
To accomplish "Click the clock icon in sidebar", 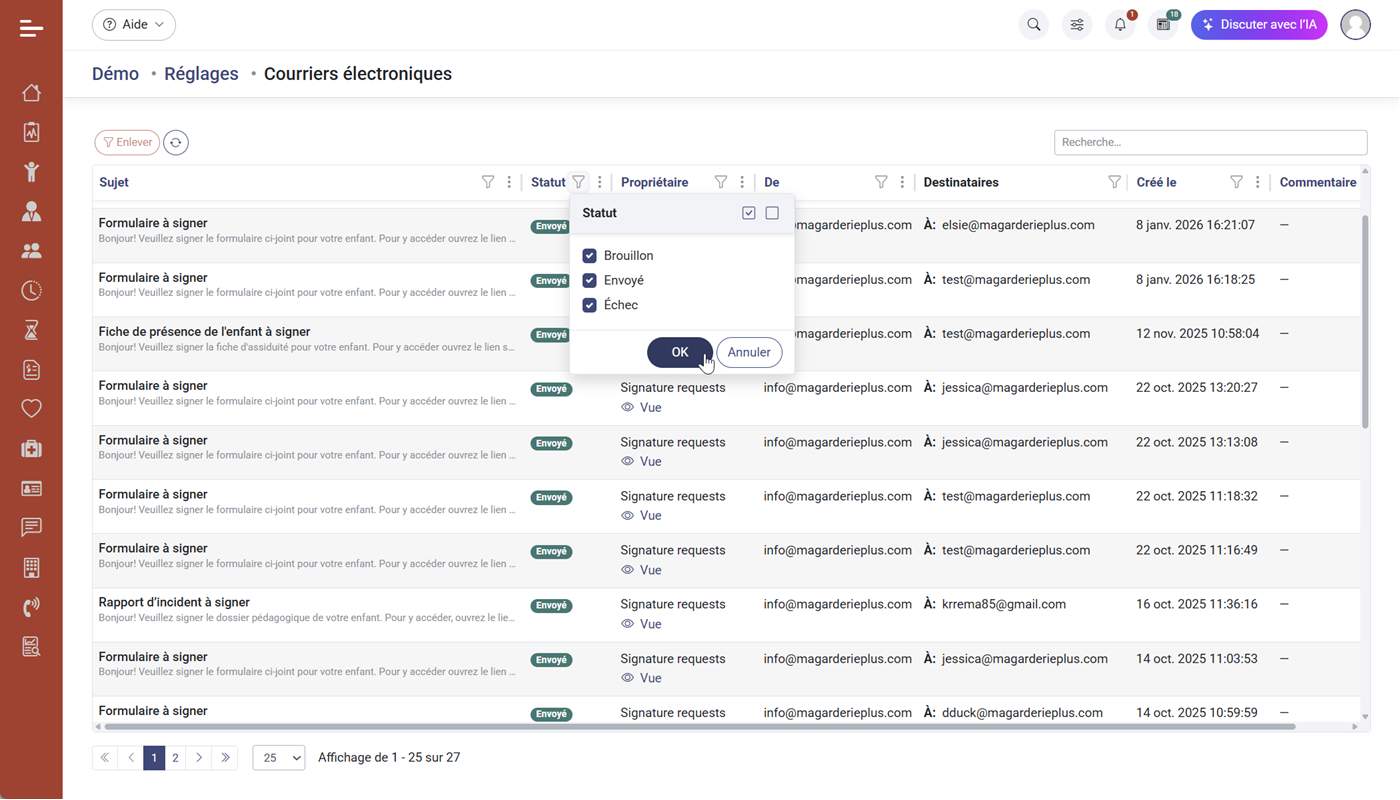I will [31, 291].
